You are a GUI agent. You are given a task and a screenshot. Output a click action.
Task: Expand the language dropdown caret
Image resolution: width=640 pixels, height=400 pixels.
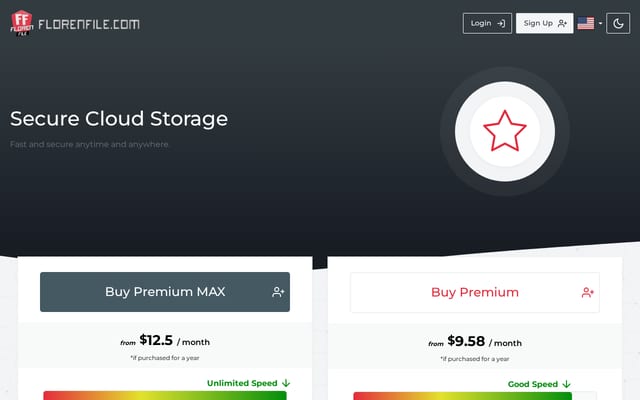[x=600, y=23]
